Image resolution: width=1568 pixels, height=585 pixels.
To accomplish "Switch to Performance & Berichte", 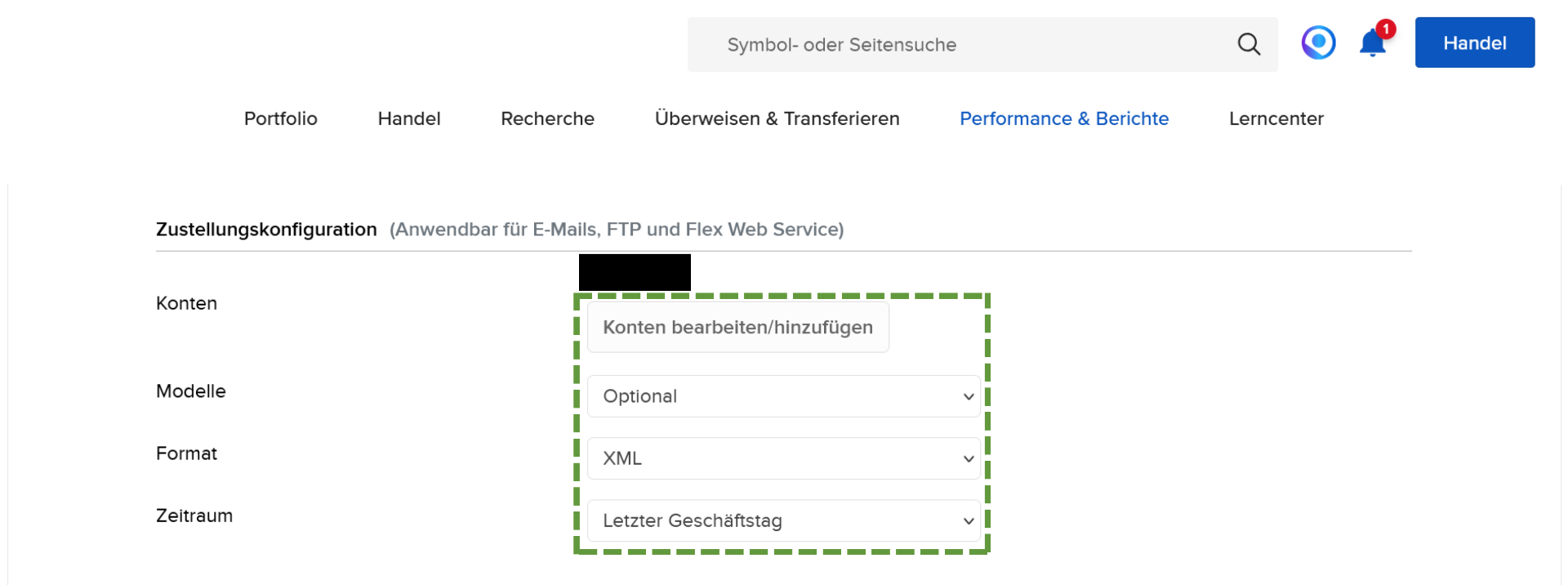I will click(1063, 118).
